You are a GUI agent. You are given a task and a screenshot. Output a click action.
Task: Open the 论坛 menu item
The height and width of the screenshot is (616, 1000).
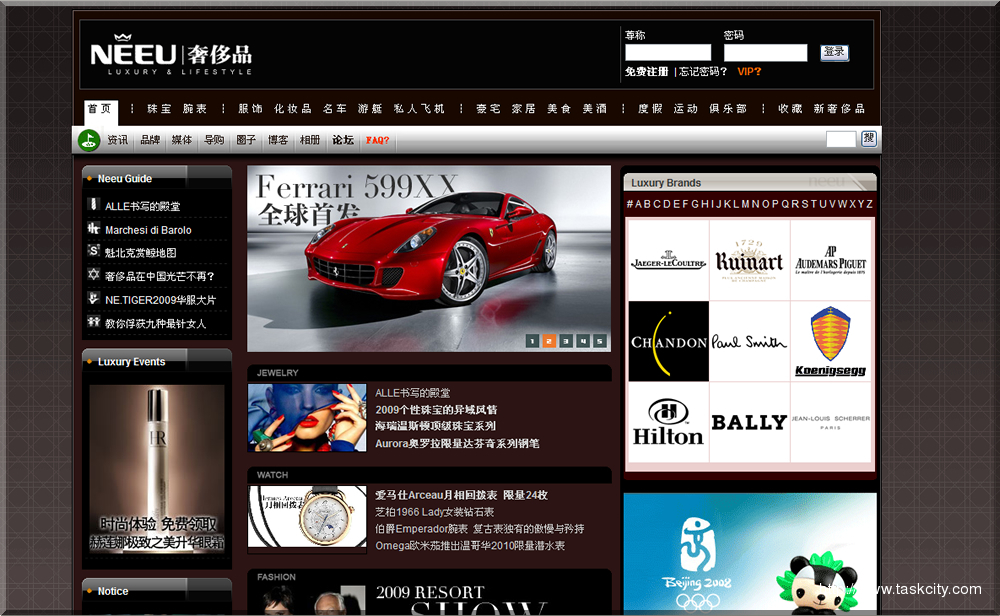coord(343,140)
